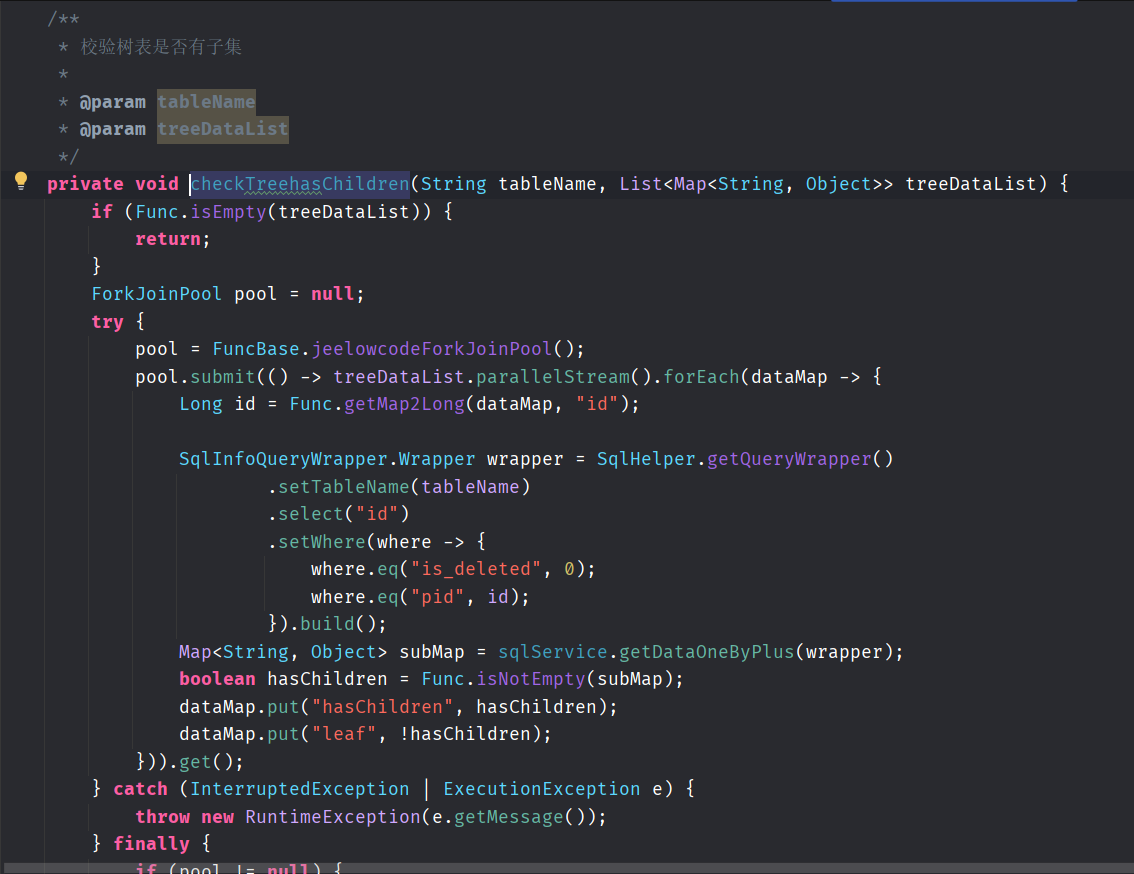Viewport: 1134px width, 874px height.
Task: Click the parallelStream method call
Action: pos(553,377)
